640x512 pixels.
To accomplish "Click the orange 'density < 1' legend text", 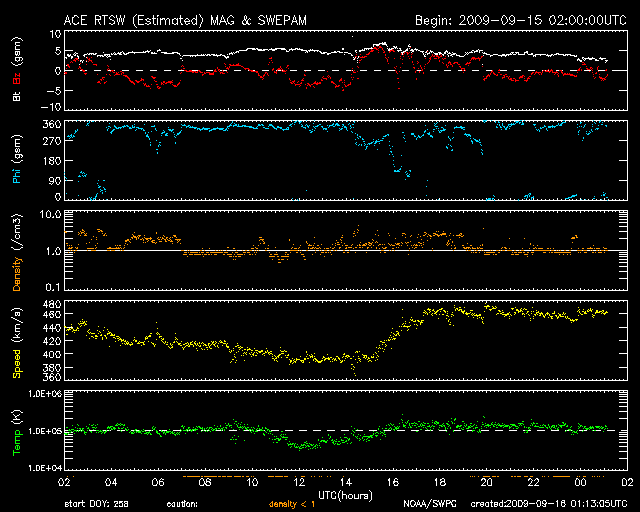I will click(292, 504).
